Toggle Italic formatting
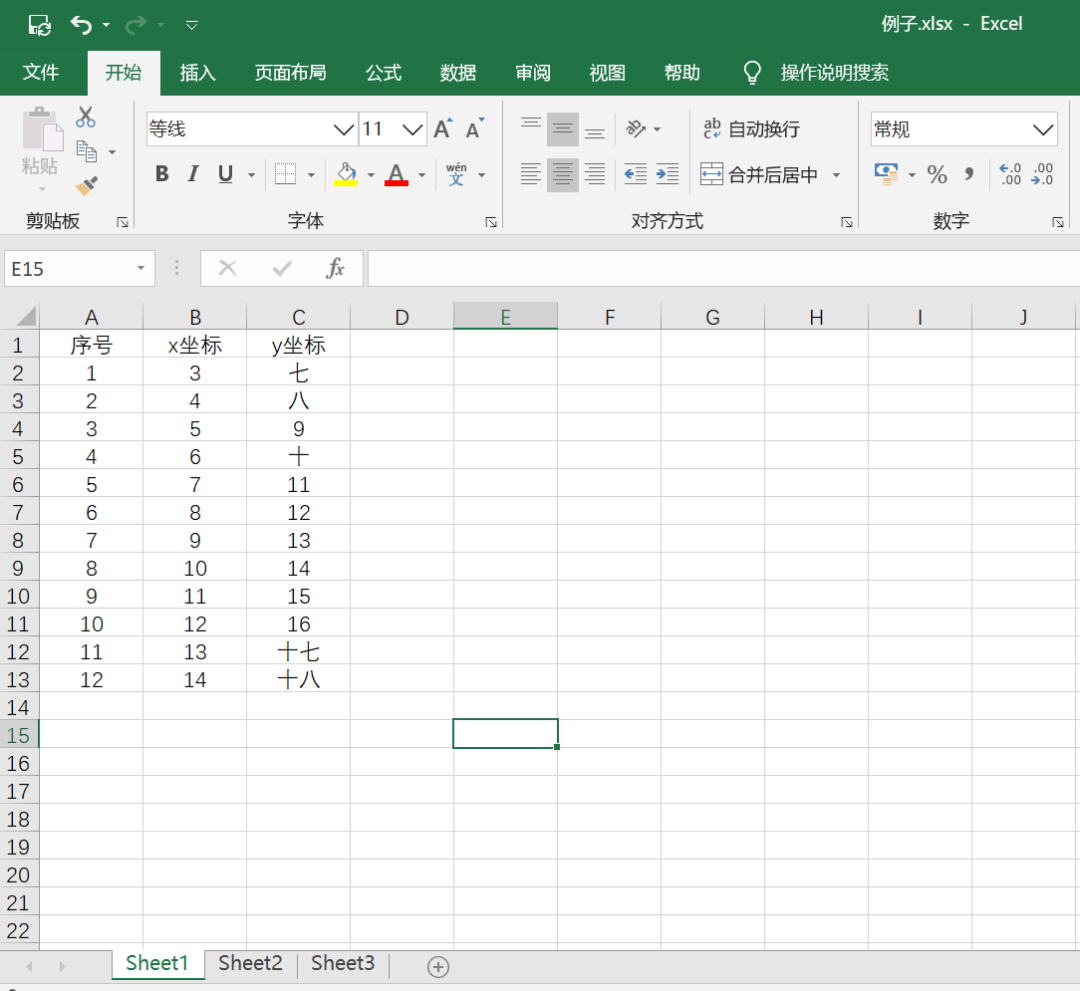The image size is (1080, 991). tap(194, 174)
